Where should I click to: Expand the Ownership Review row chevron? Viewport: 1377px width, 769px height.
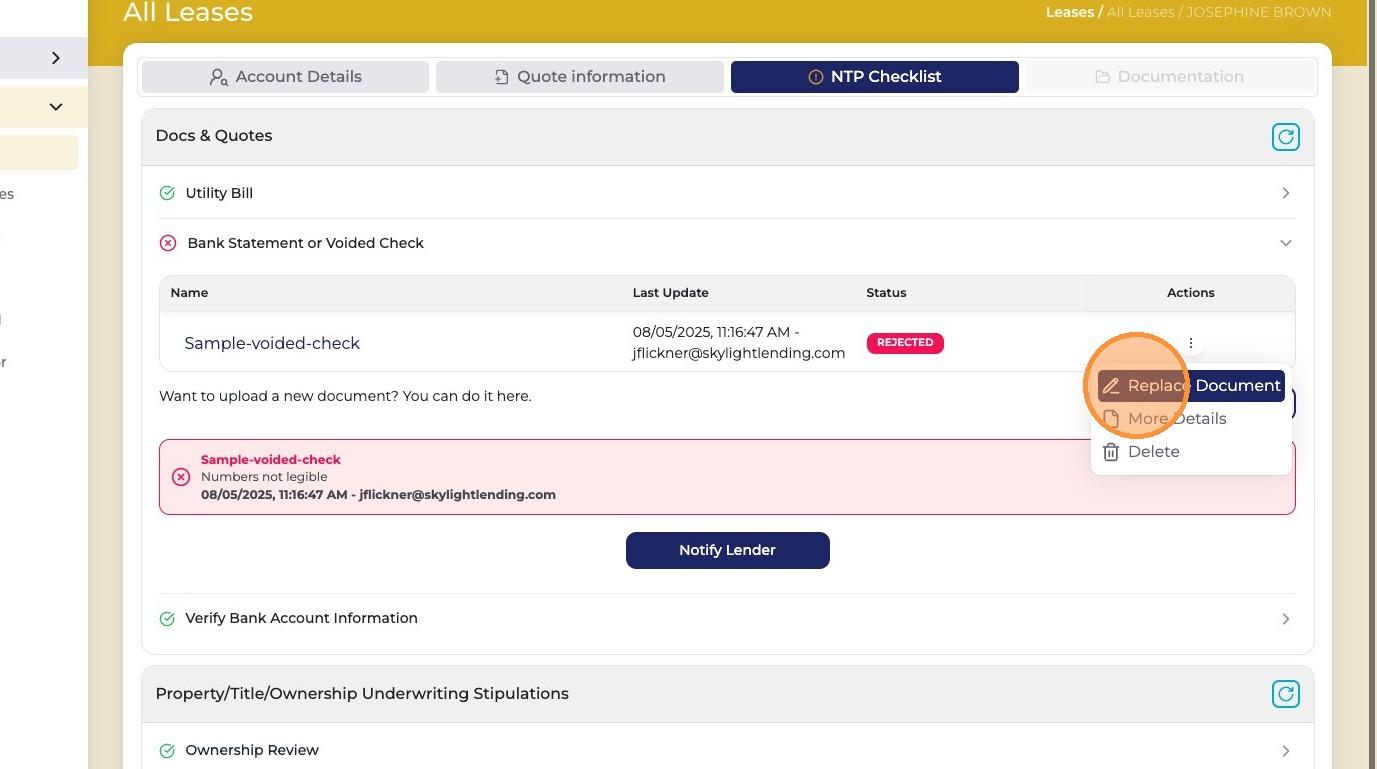click(1286, 750)
